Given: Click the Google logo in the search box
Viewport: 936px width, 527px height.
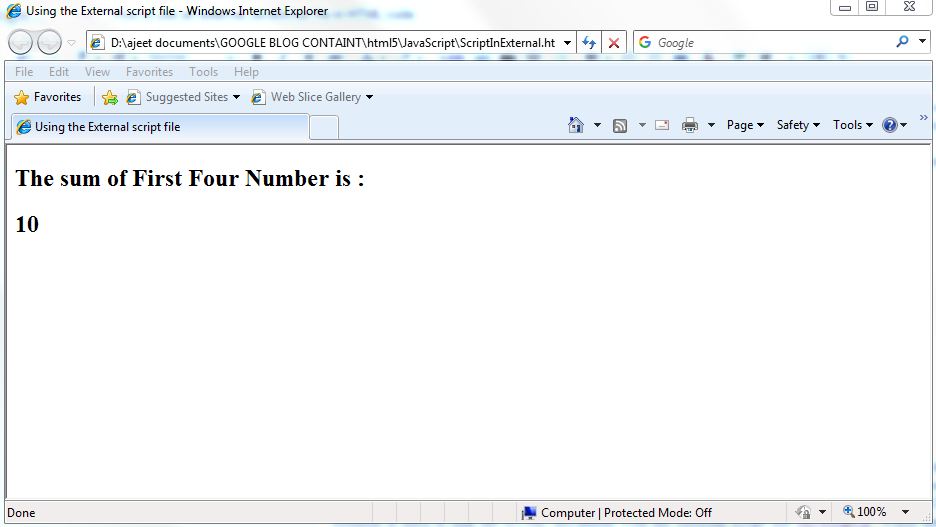Looking at the screenshot, I should (x=645, y=42).
